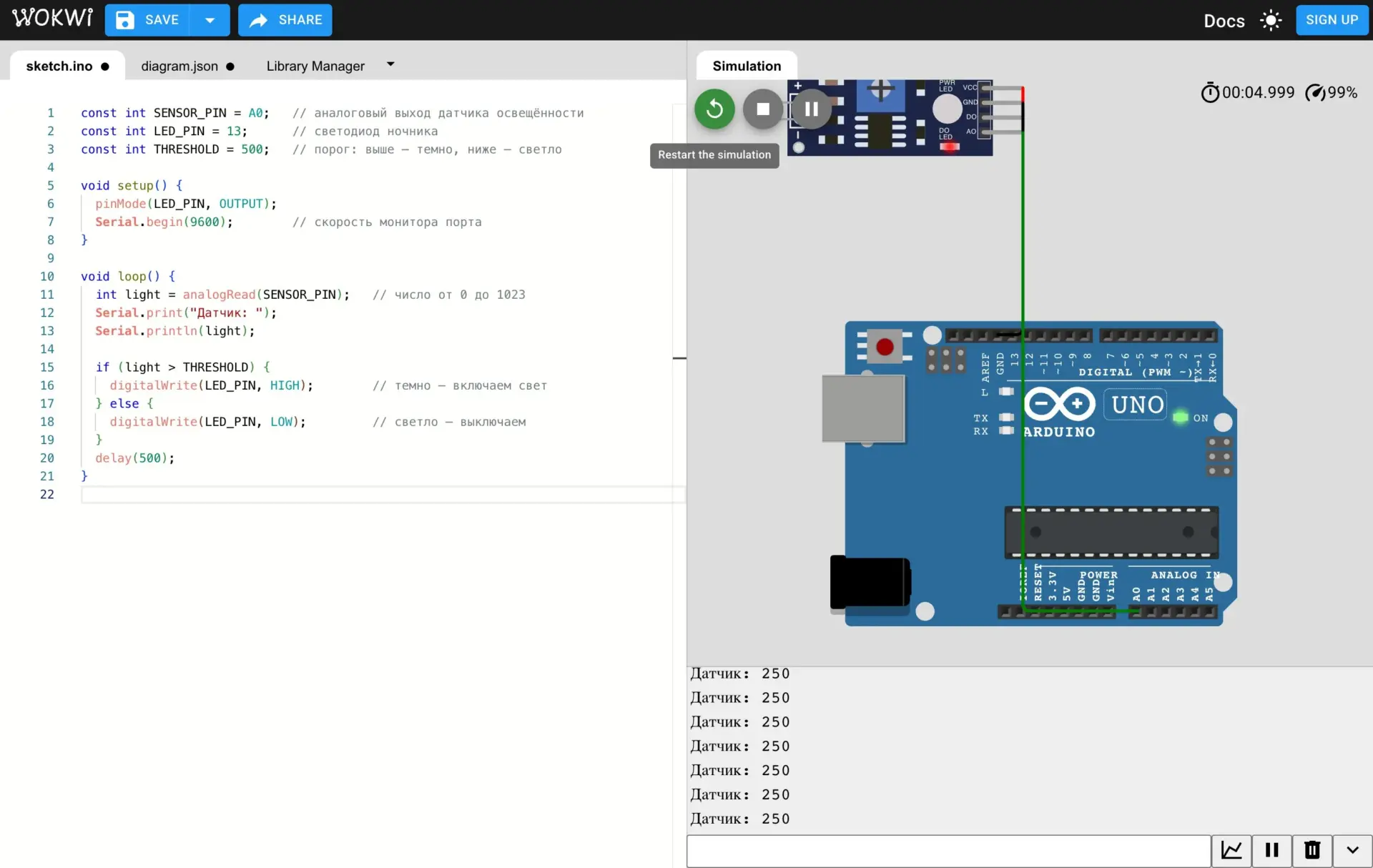Stop the simulation
Viewport: 1373px width, 868px height.
pyautogui.click(x=763, y=109)
